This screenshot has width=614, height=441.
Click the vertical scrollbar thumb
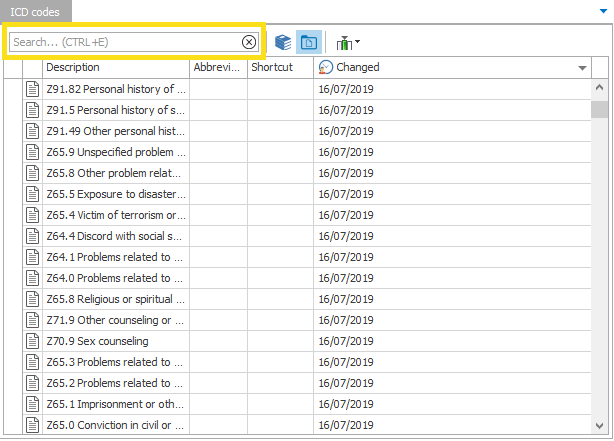599,109
